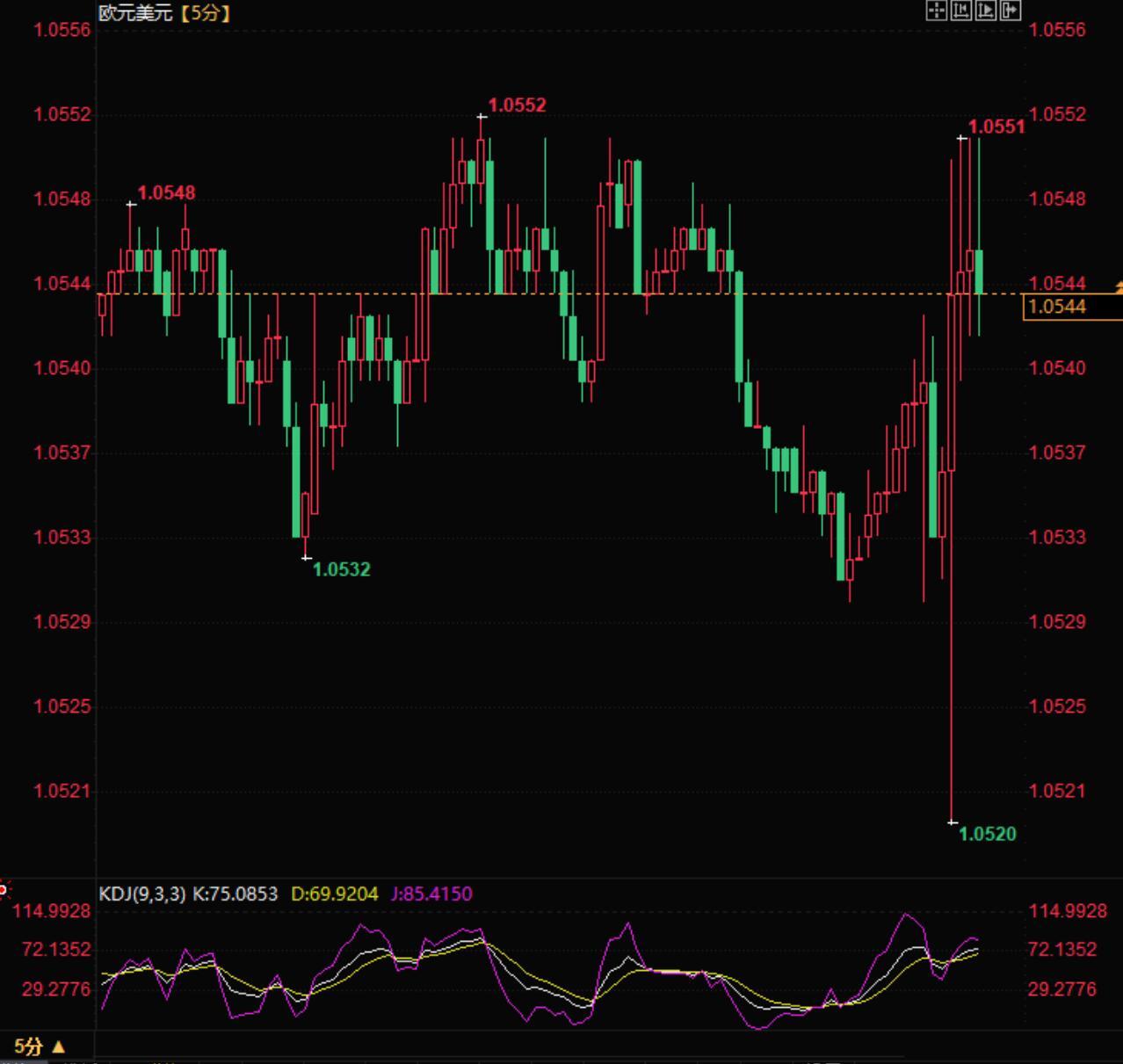This screenshot has height=1064, width=1123.
Task: Click the 1.0552 high price label
Action: tap(517, 105)
